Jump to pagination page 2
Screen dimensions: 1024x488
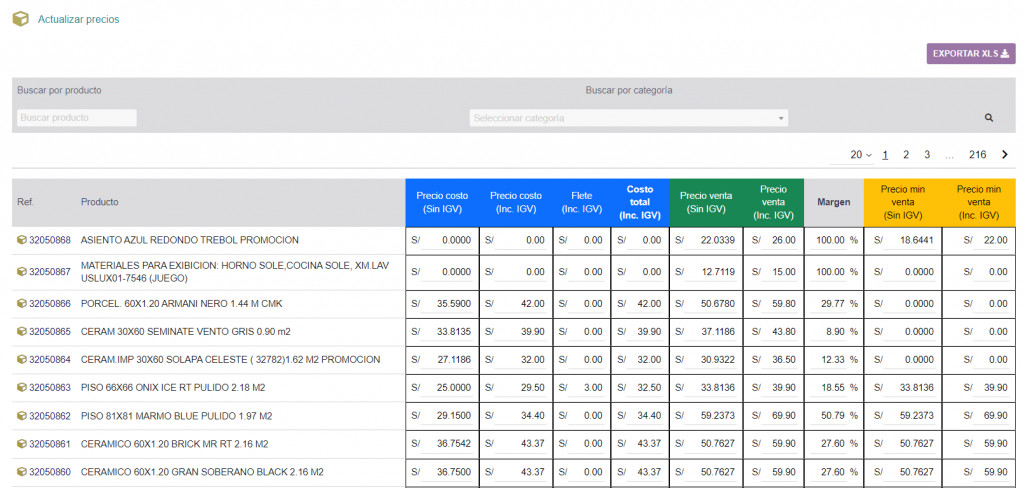tap(906, 155)
